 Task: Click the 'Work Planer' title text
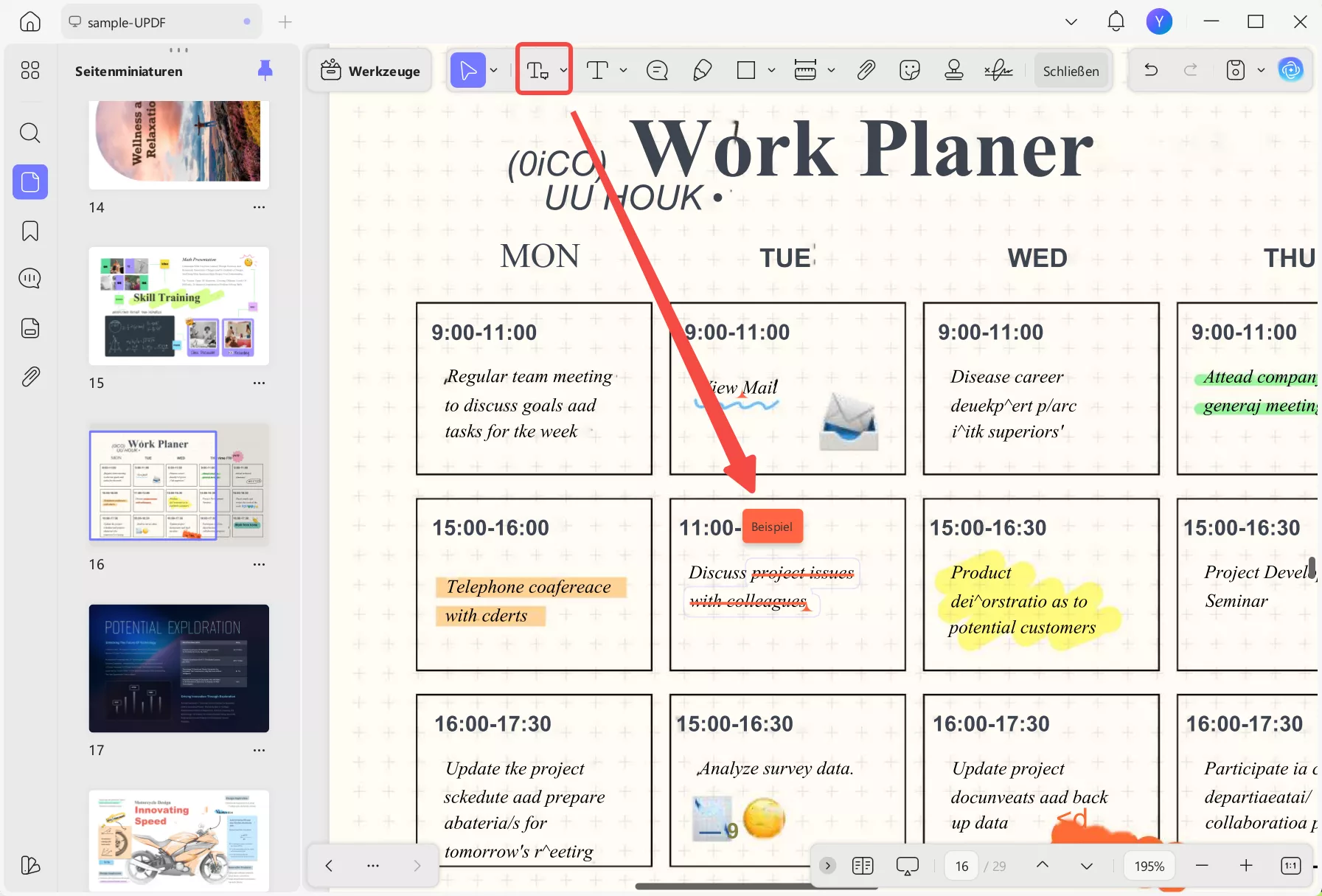[862, 150]
